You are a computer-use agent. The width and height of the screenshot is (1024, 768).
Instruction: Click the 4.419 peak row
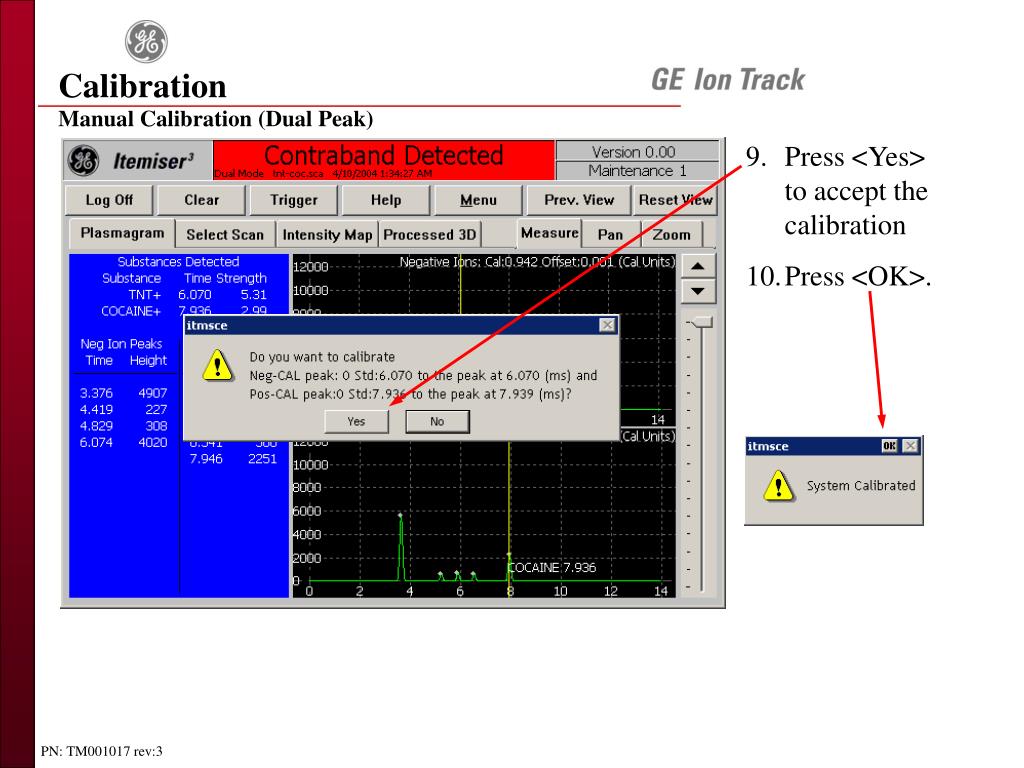[x=123, y=409]
